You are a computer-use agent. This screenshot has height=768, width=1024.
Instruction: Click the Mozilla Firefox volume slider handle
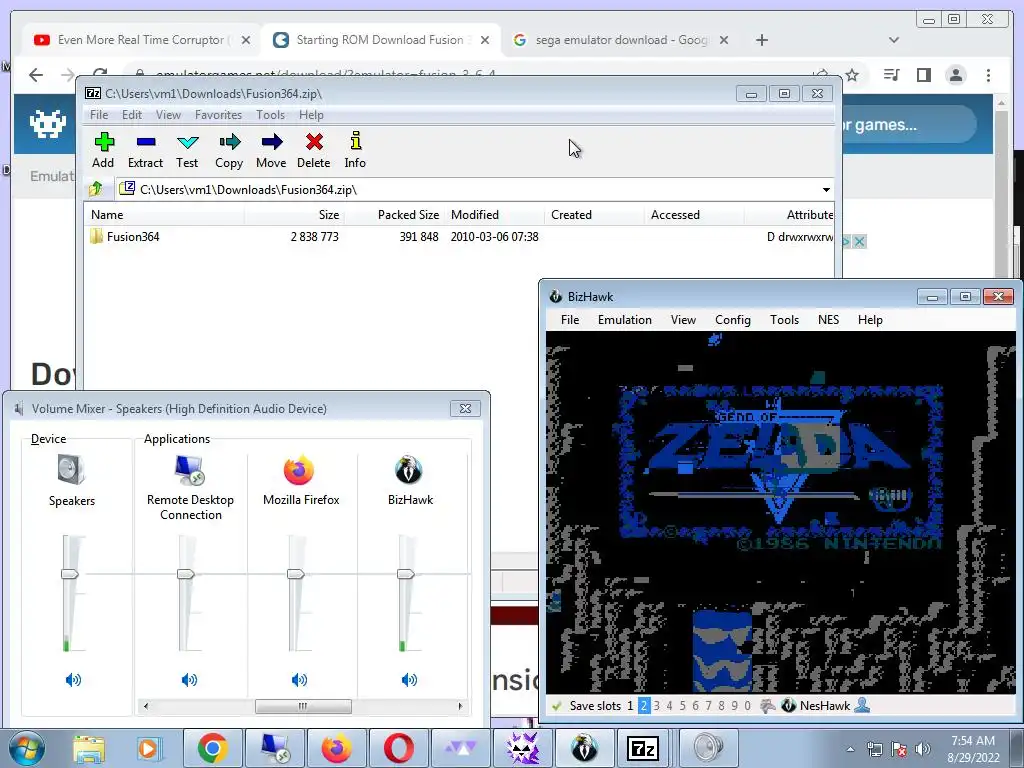click(x=296, y=574)
